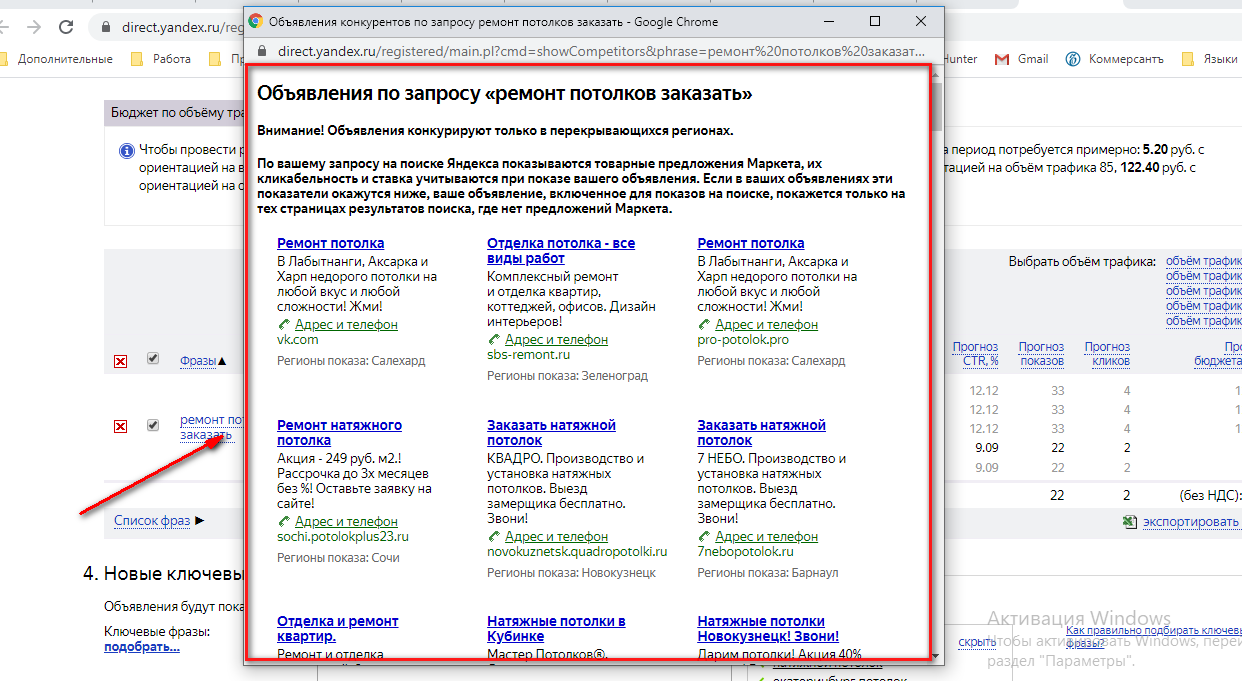
Task: Click the blue info icon in budget notice
Action: pos(126,151)
